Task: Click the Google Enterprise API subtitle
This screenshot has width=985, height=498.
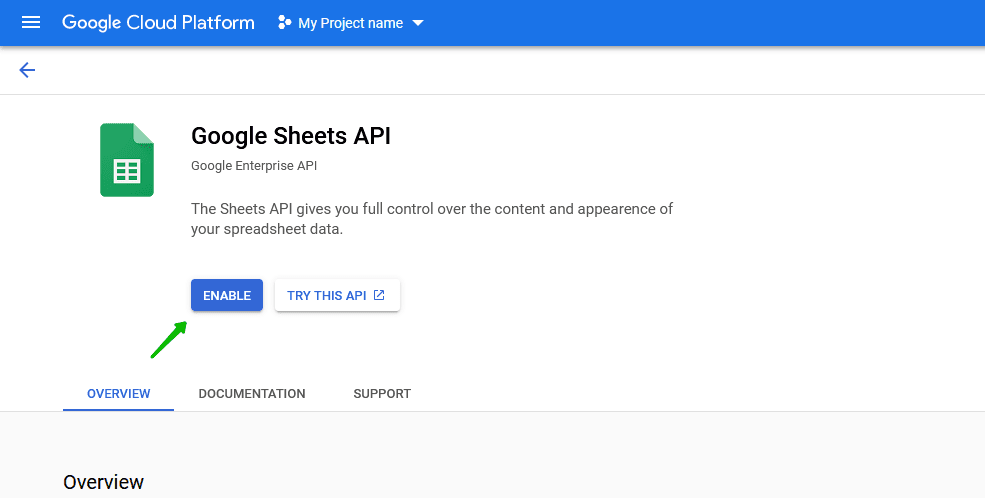Action: tap(254, 165)
